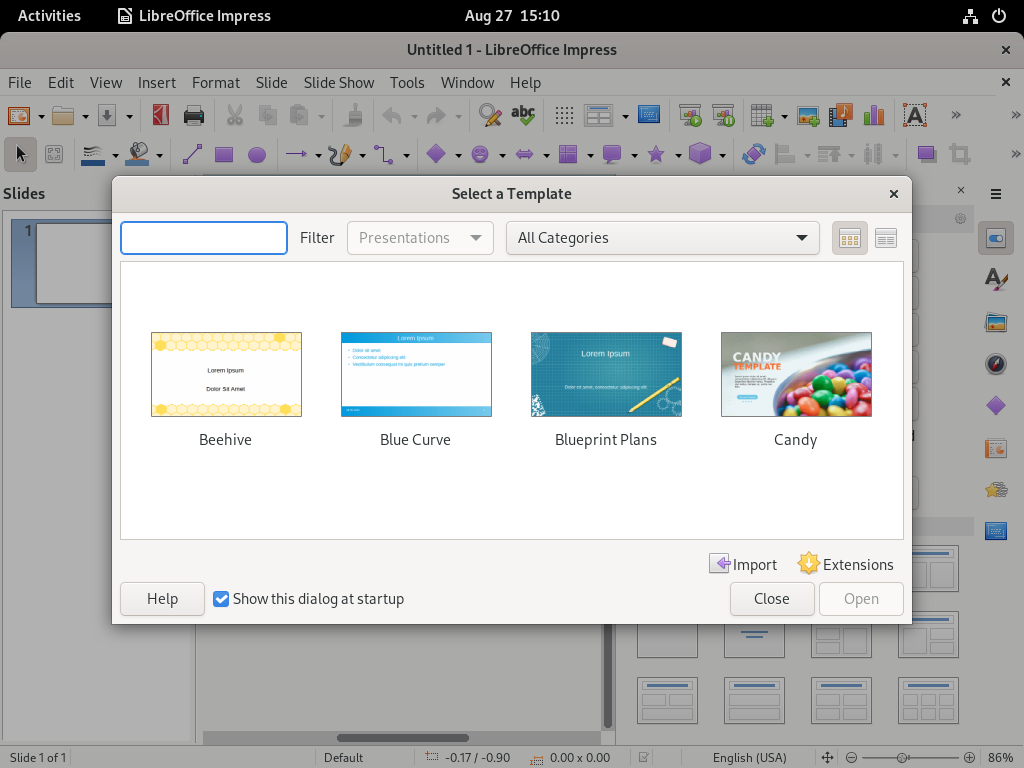Click the Insert Audio or Video icon
1024x768 pixels.
840,116
